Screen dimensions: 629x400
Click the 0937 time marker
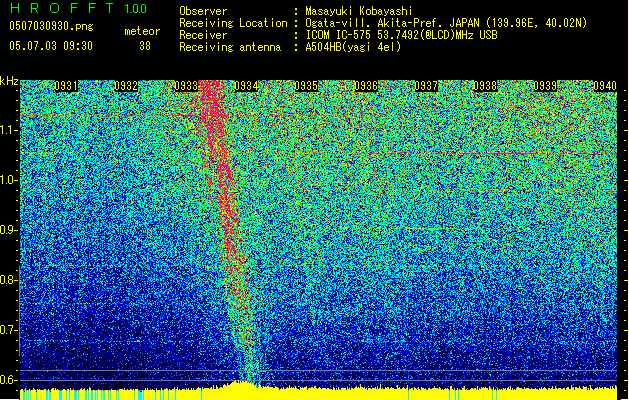tap(426, 86)
